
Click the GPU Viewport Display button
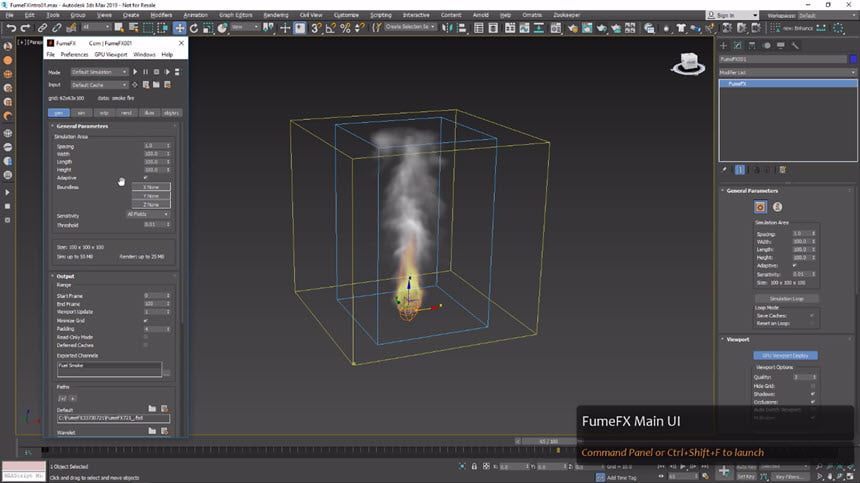(x=785, y=355)
